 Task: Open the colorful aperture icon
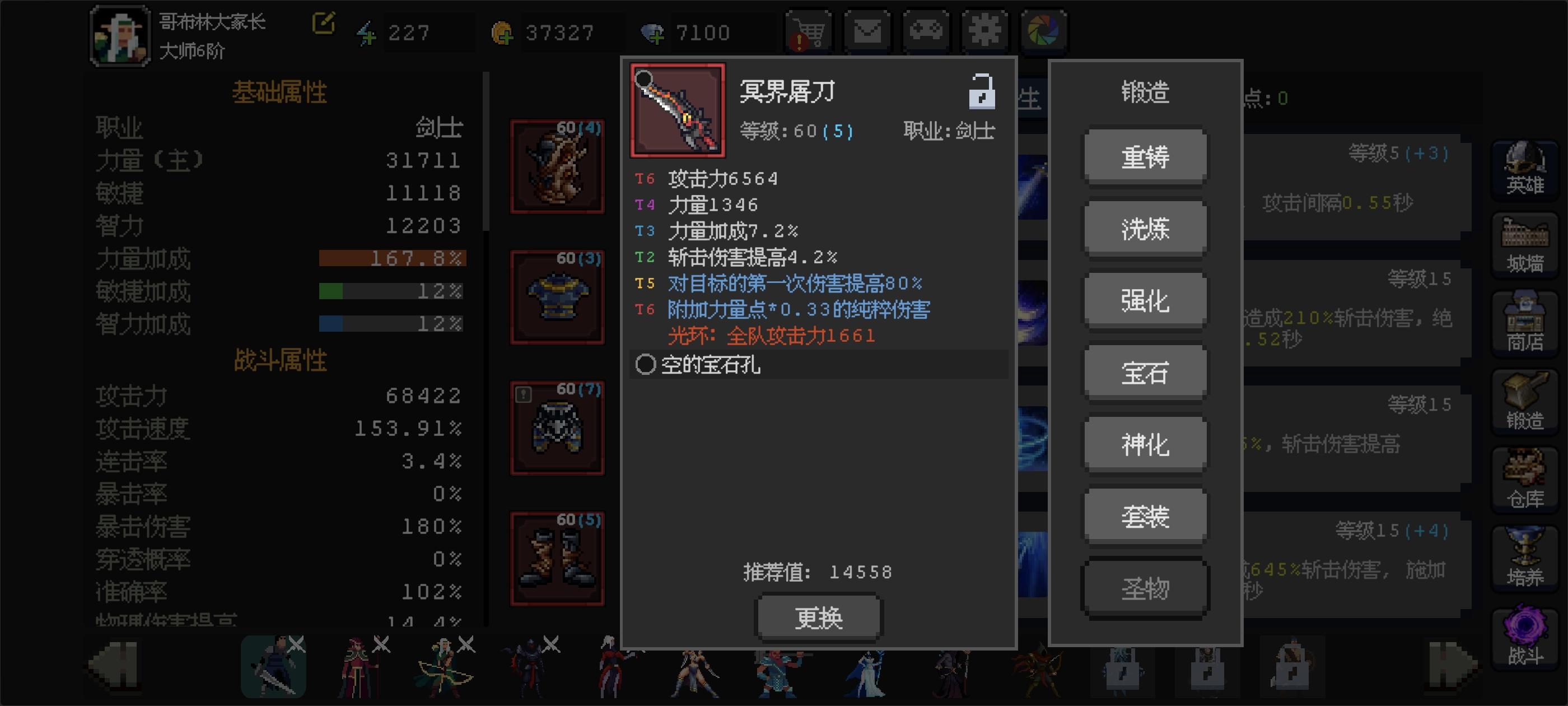point(1043,31)
